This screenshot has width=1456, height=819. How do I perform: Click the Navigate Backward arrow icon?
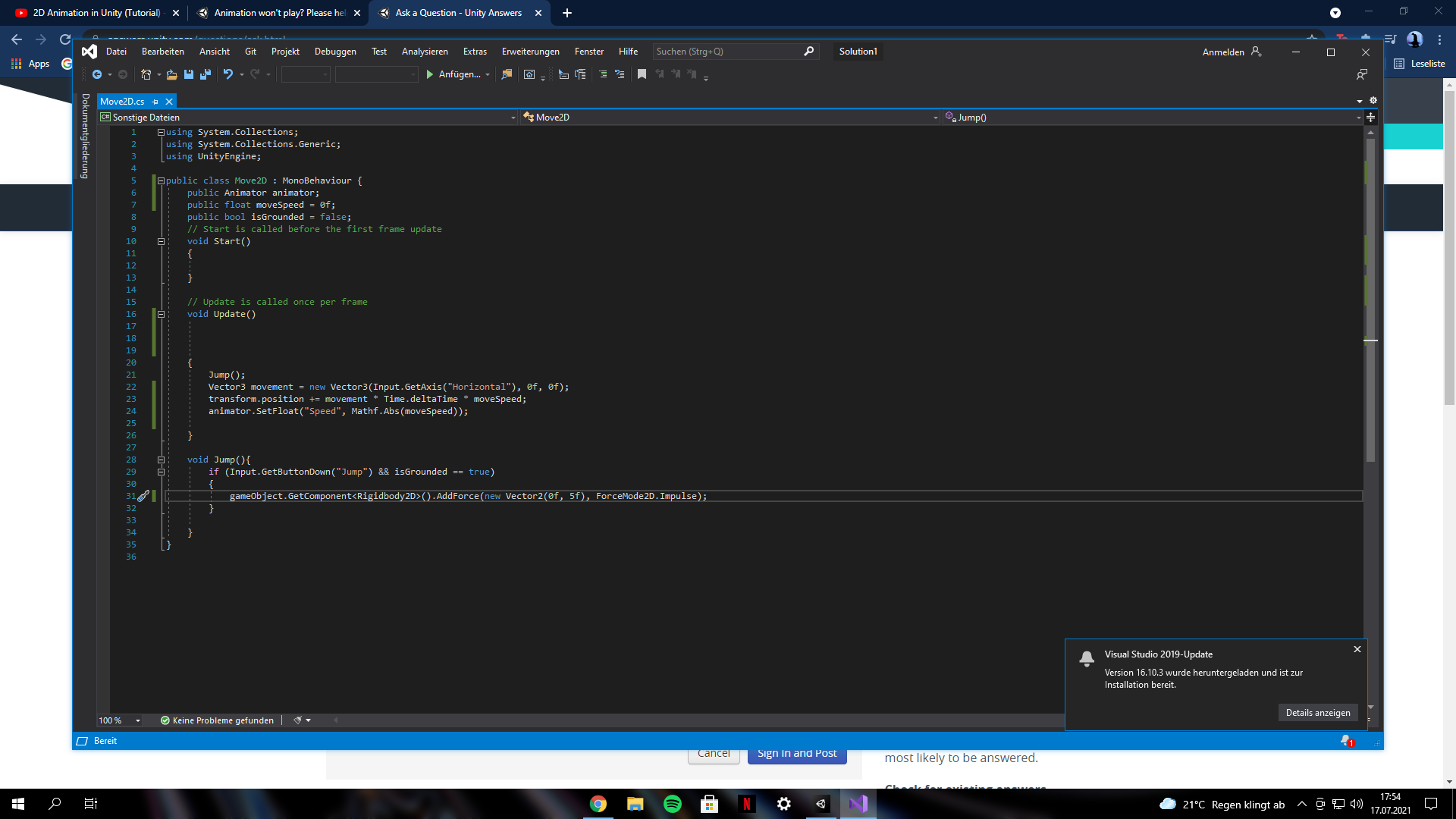tap(96, 74)
